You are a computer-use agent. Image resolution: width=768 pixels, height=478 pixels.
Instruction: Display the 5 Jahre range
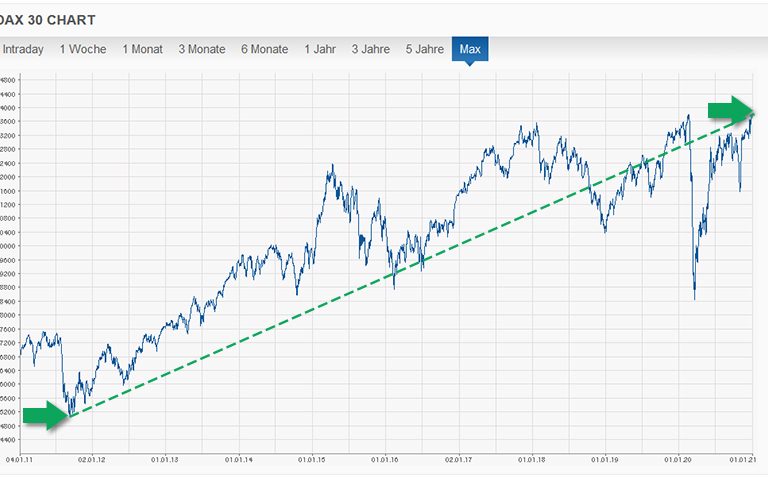coord(424,49)
